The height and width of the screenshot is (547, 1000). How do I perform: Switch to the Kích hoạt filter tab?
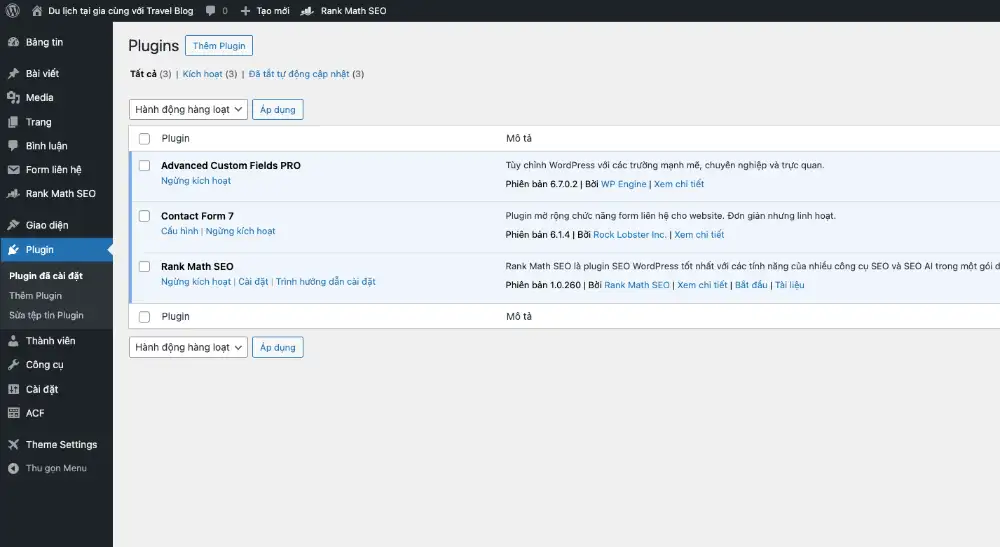[x=202, y=74]
